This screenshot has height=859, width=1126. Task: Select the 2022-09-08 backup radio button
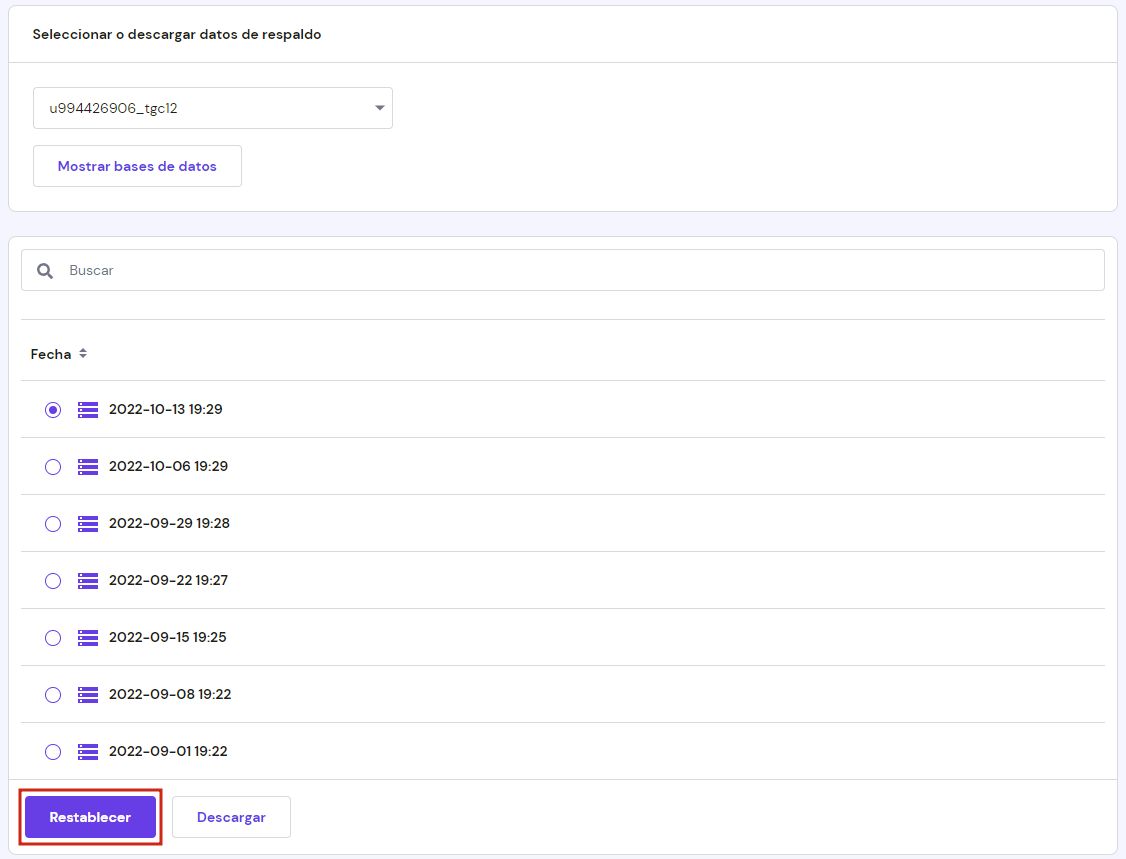point(53,694)
